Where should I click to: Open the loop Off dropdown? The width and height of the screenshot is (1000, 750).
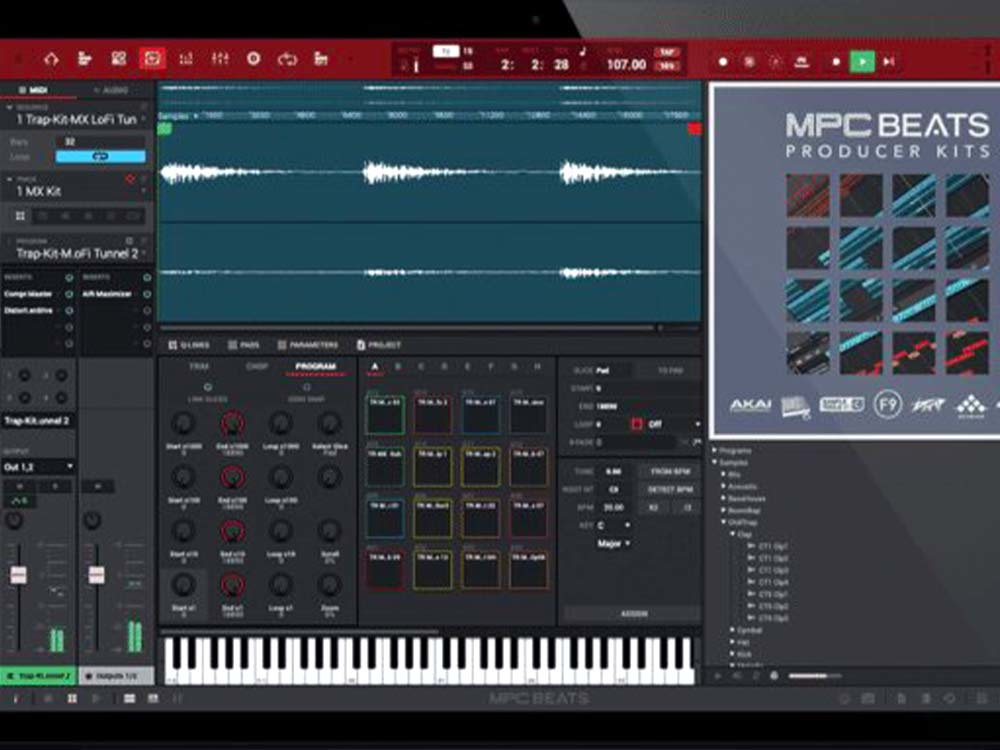click(673, 424)
